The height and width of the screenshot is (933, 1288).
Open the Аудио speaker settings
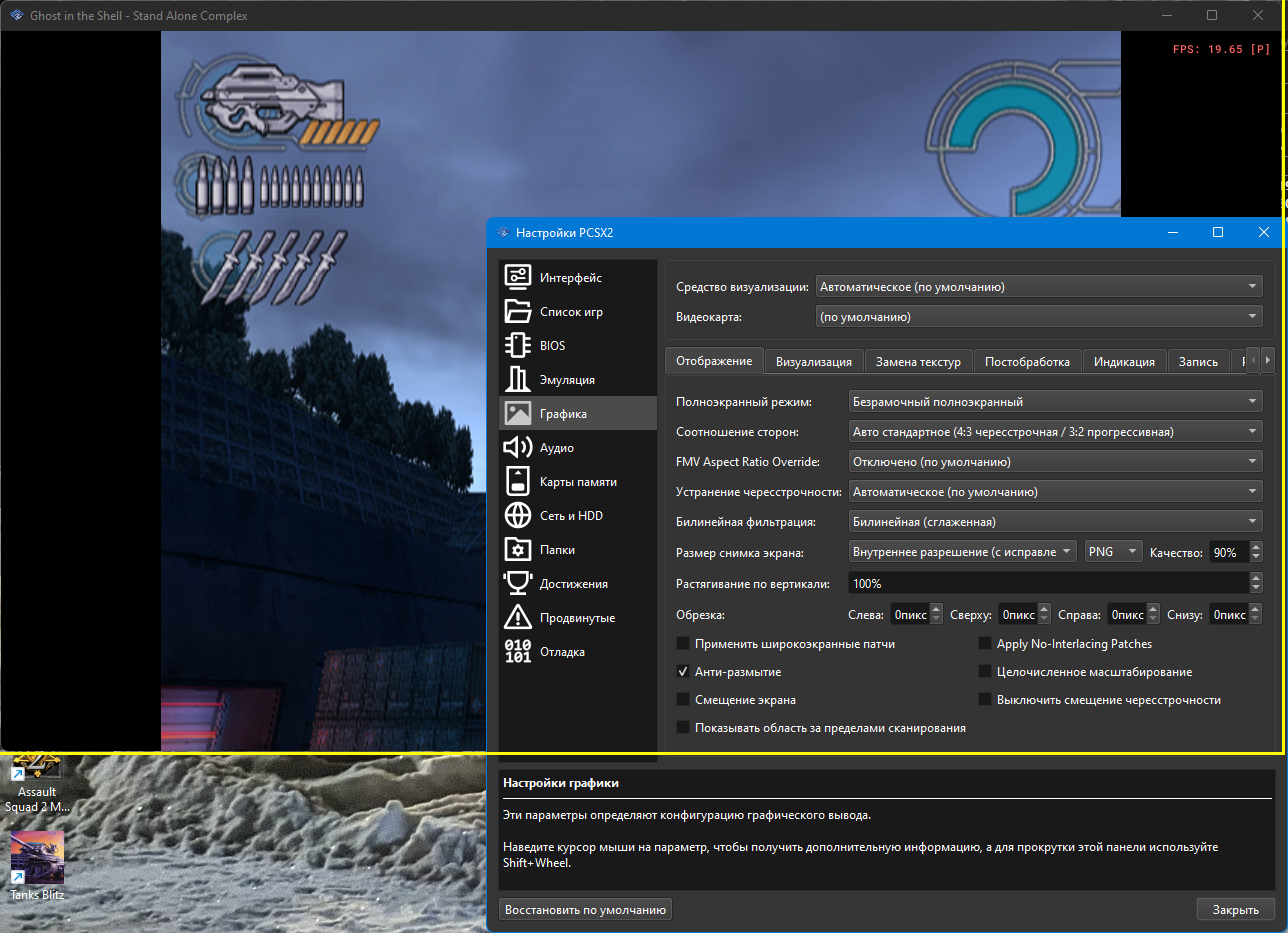[x=578, y=448]
